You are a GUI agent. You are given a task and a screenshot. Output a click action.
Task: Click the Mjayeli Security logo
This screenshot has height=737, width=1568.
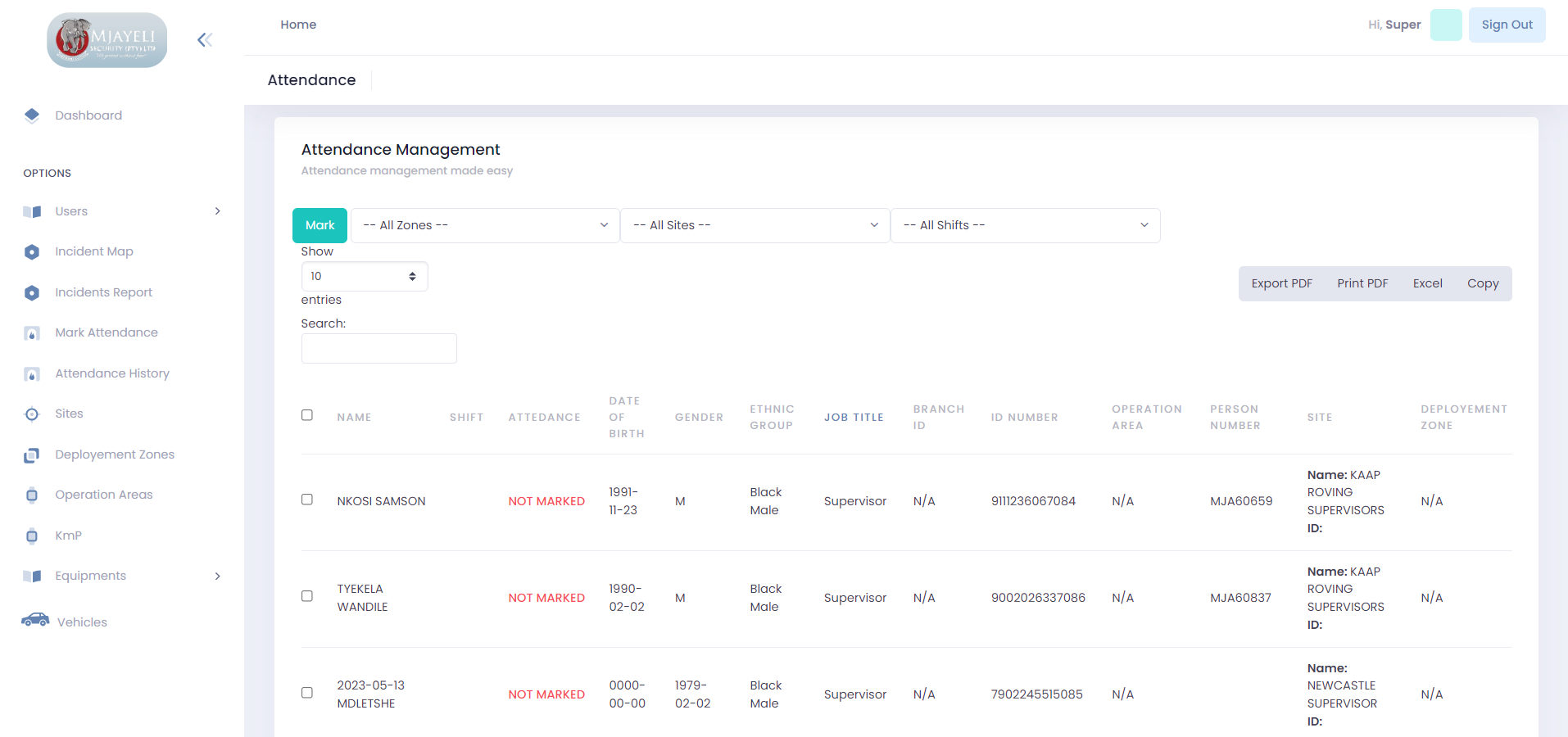point(107,40)
